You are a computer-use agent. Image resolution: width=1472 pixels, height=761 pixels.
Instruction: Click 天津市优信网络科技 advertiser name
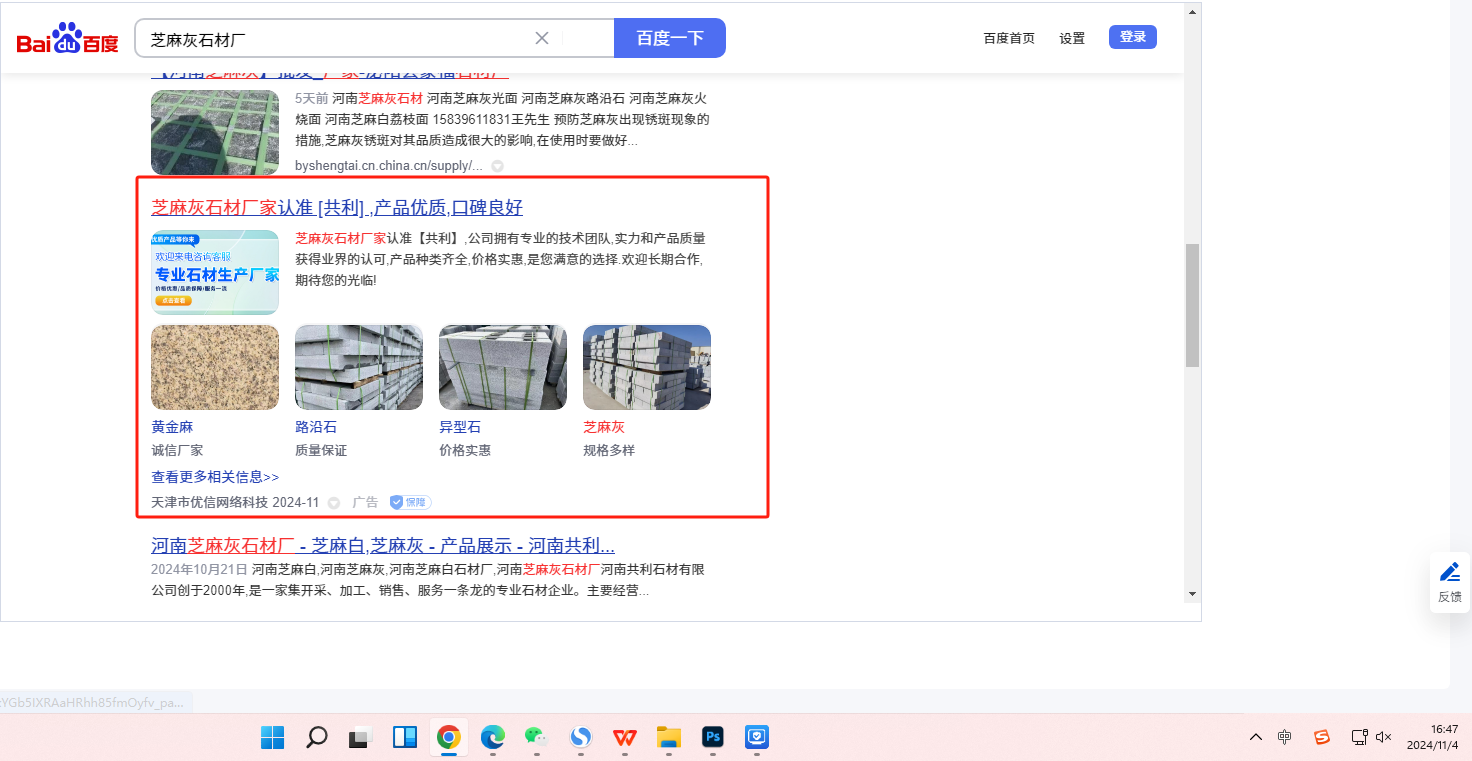click(x=208, y=502)
